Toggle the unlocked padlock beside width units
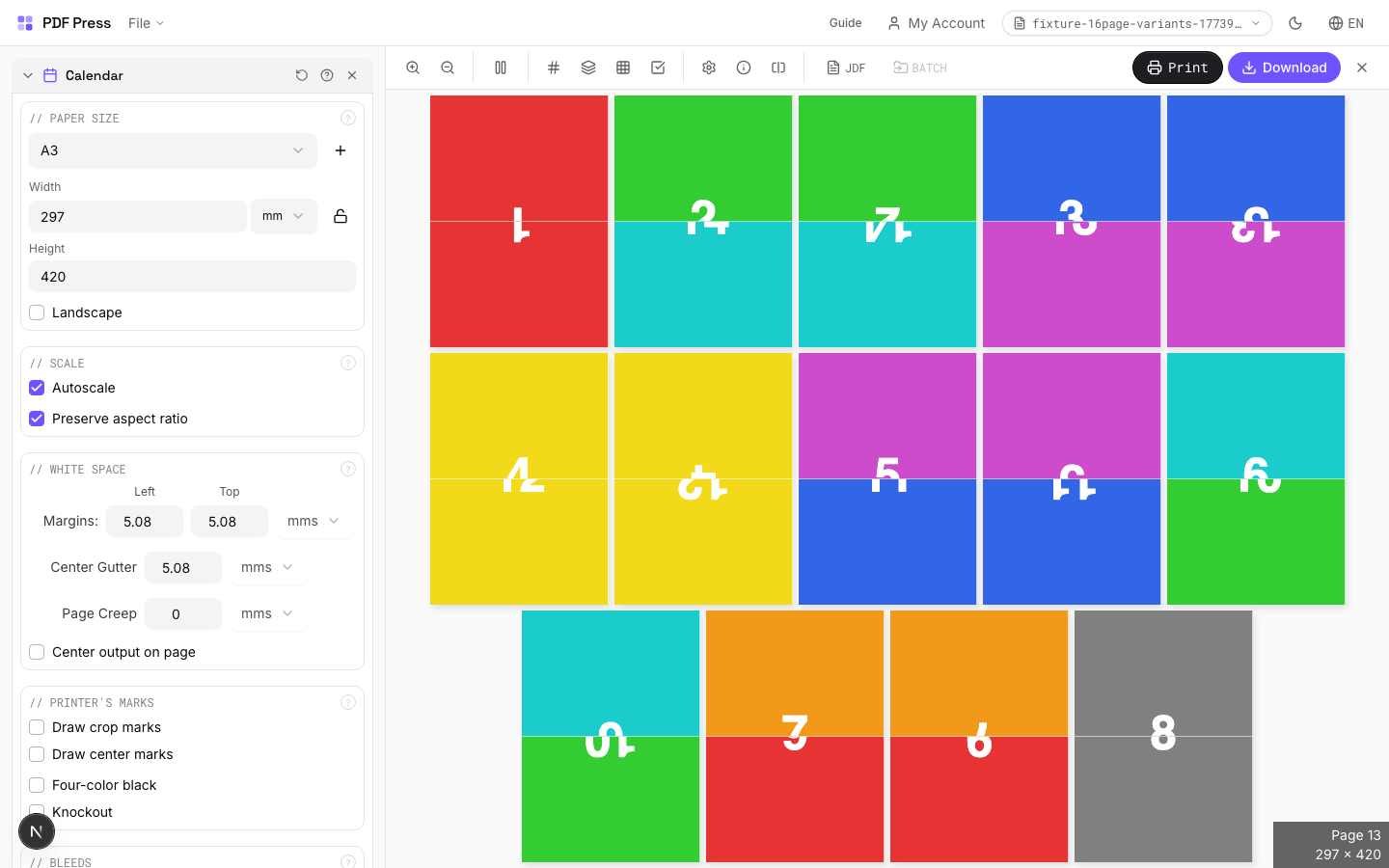 point(340,216)
